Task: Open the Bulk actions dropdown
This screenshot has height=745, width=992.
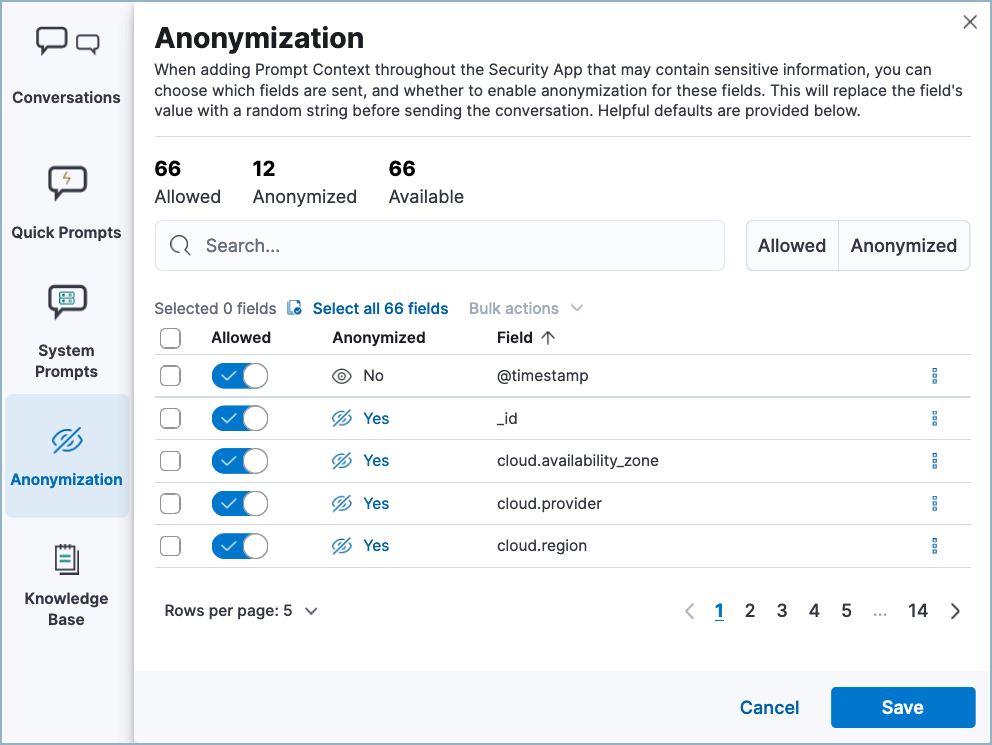Action: tap(526, 308)
